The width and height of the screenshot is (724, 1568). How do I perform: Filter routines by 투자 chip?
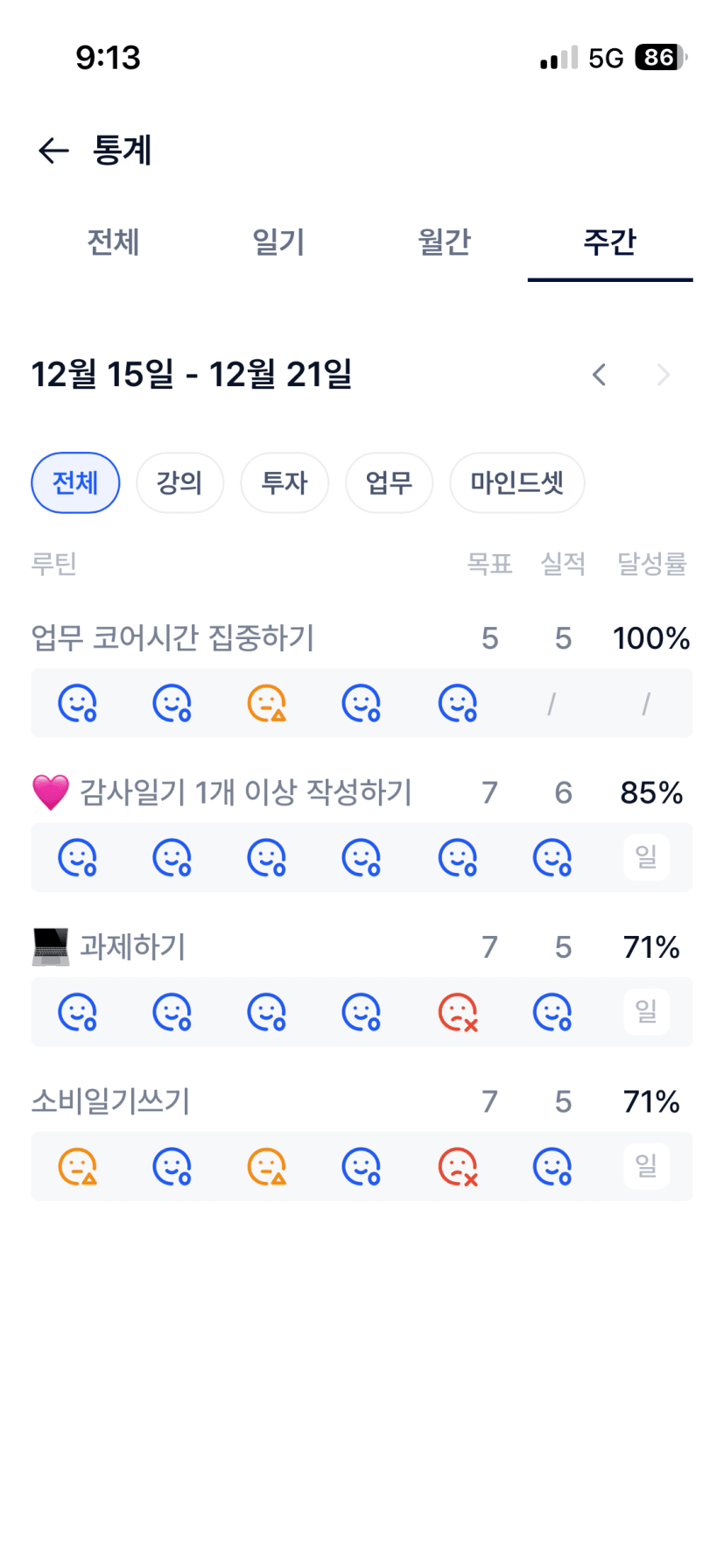pos(285,482)
